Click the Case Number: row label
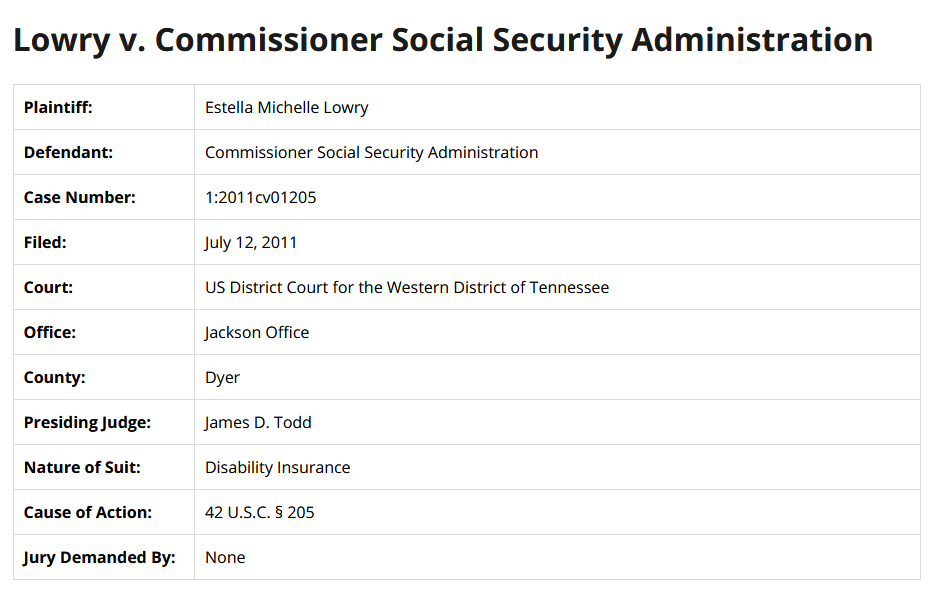 (80, 197)
